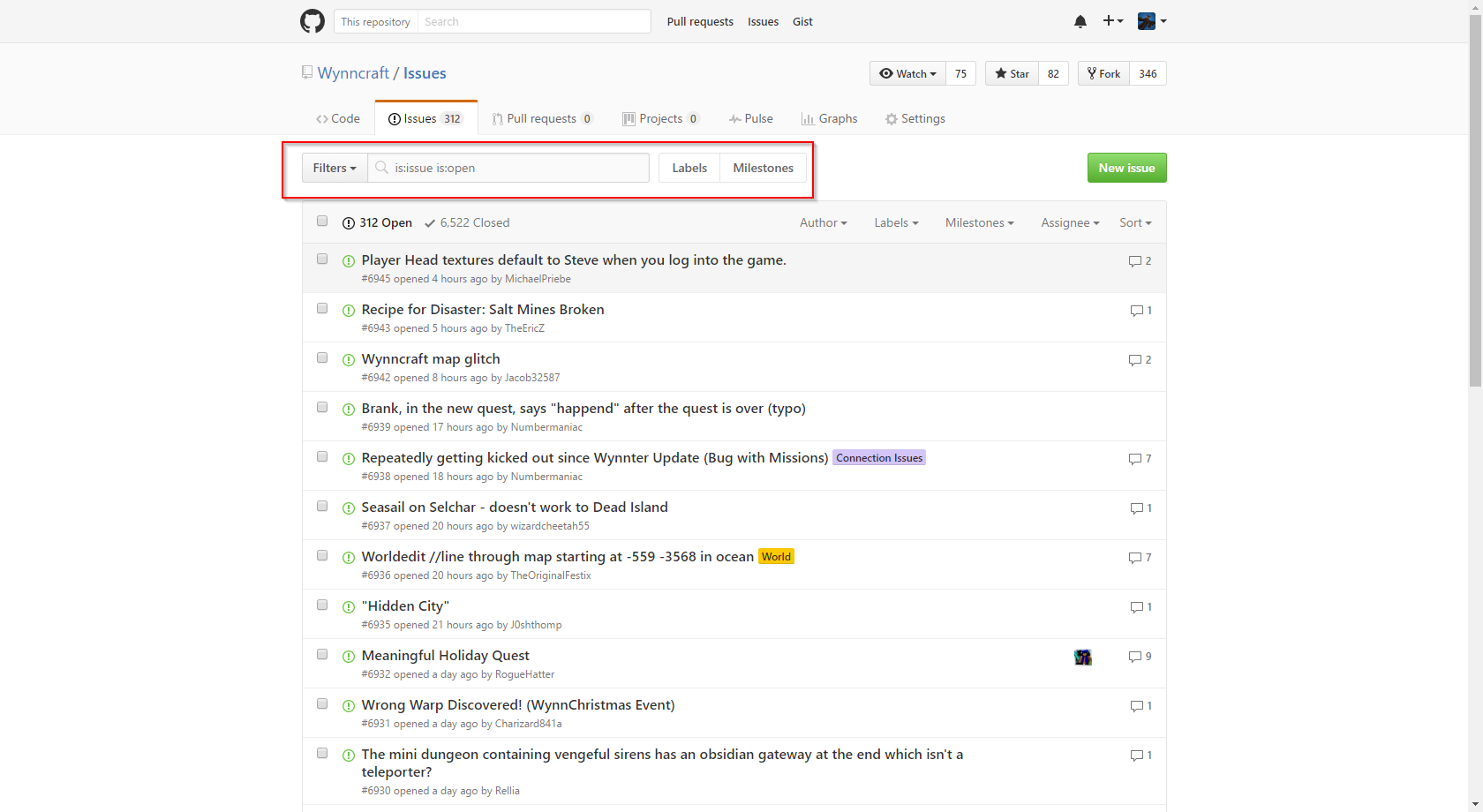Click open-issue icon beside Seasail on Selchar

(x=349, y=508)
